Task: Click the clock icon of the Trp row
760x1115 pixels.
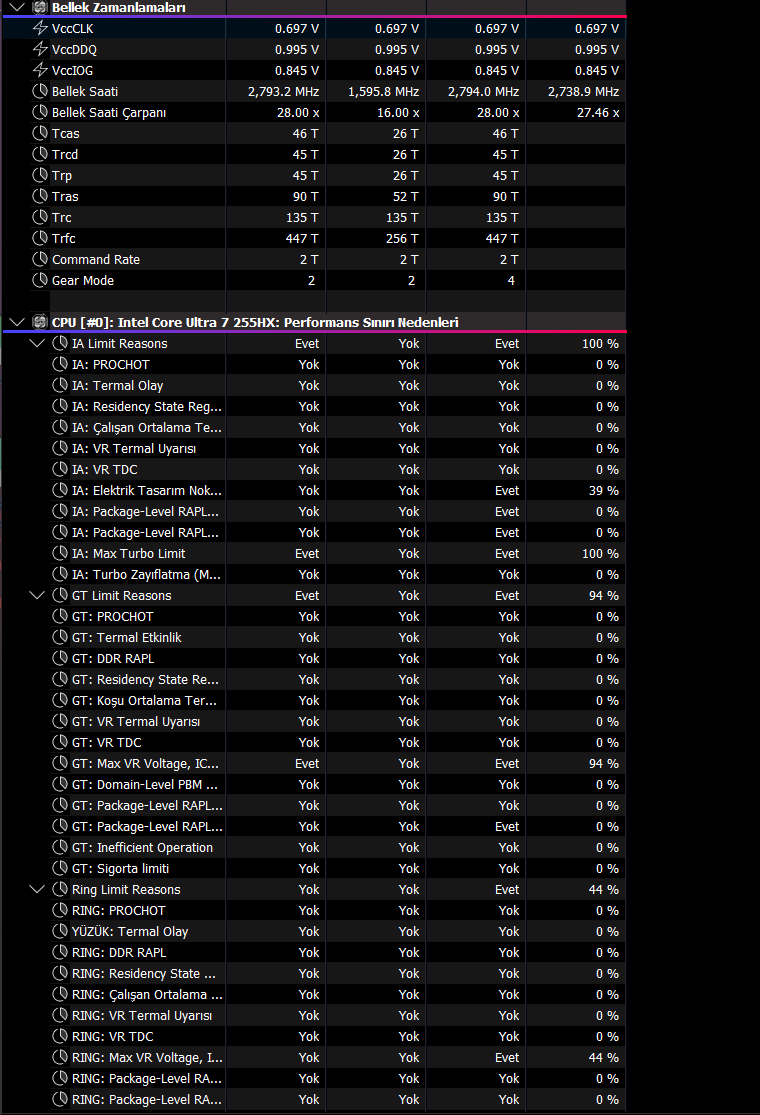Action: (x=40, y=175)
